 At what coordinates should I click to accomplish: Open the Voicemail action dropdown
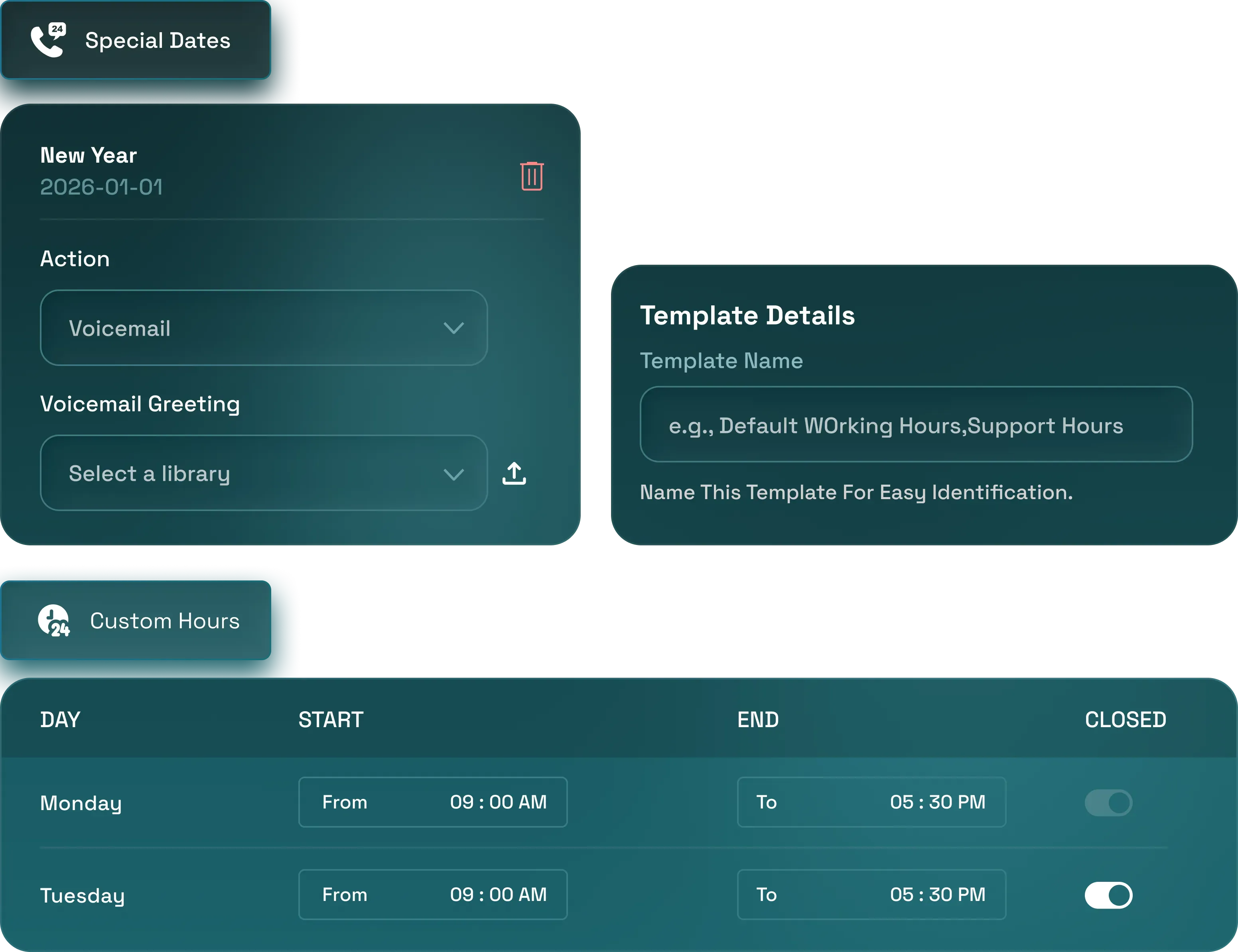pyautogui.click(x=264, y=328)
